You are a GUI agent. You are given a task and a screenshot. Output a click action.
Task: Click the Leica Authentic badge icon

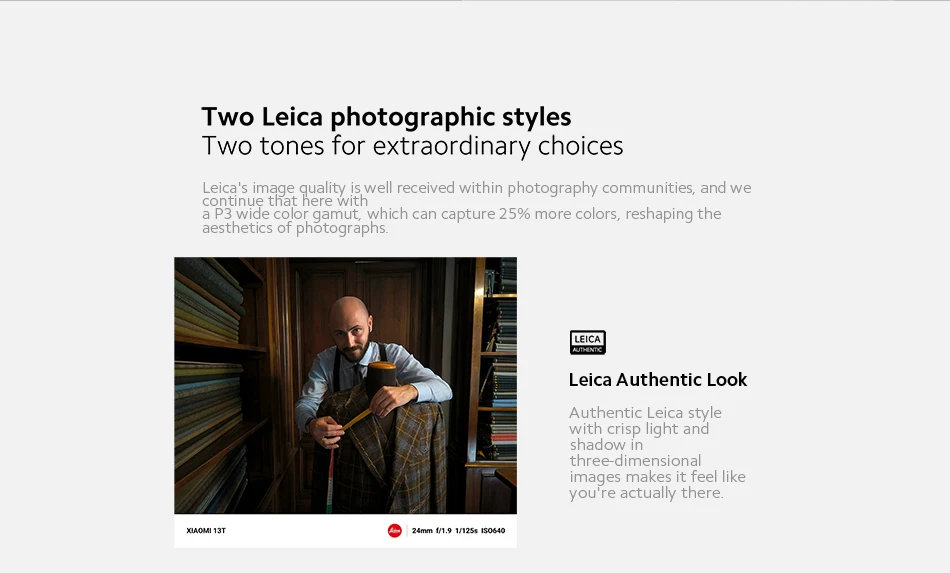[x=587, y=343]
